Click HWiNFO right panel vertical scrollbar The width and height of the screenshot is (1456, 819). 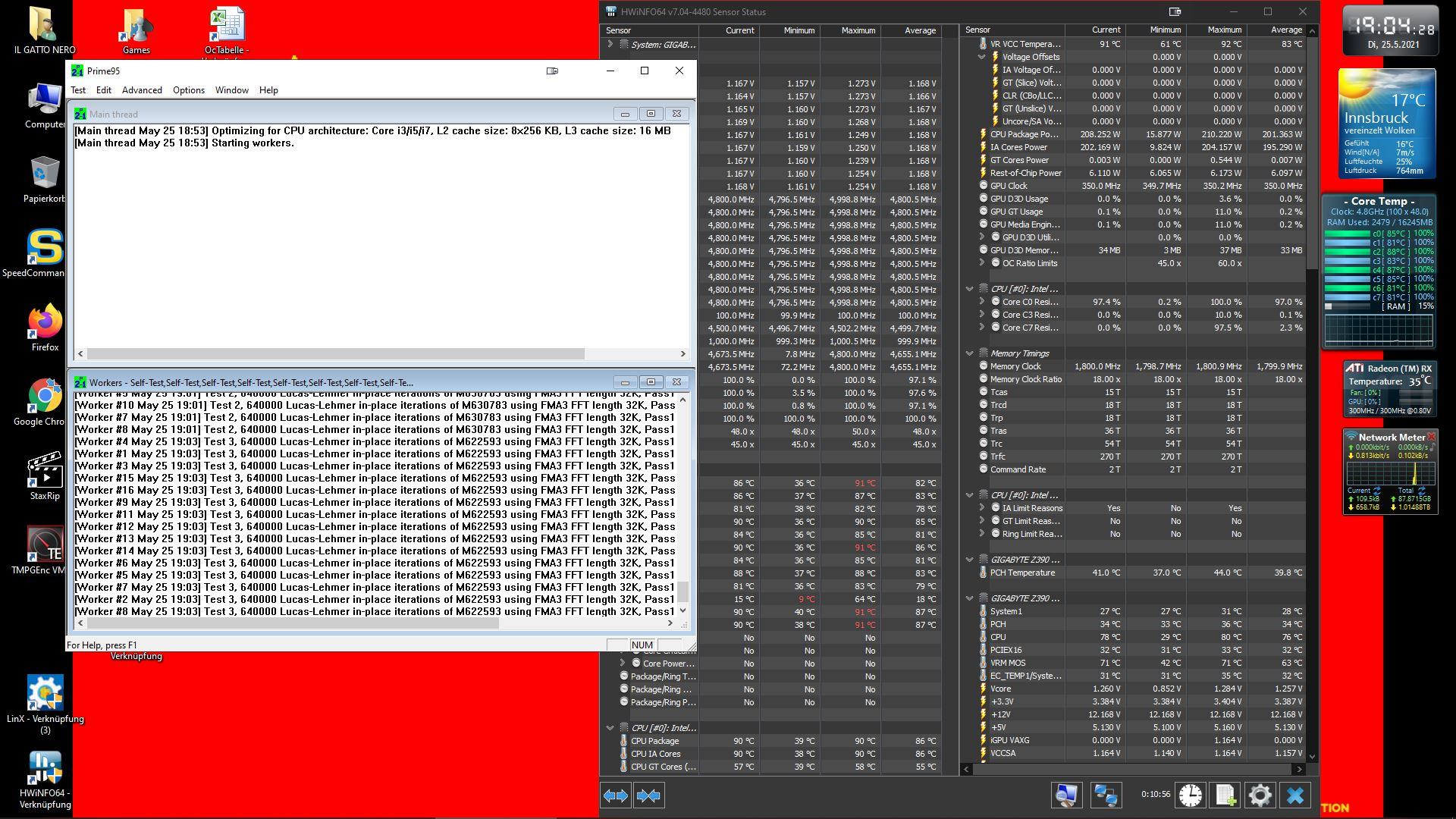tap(1313, 152)
